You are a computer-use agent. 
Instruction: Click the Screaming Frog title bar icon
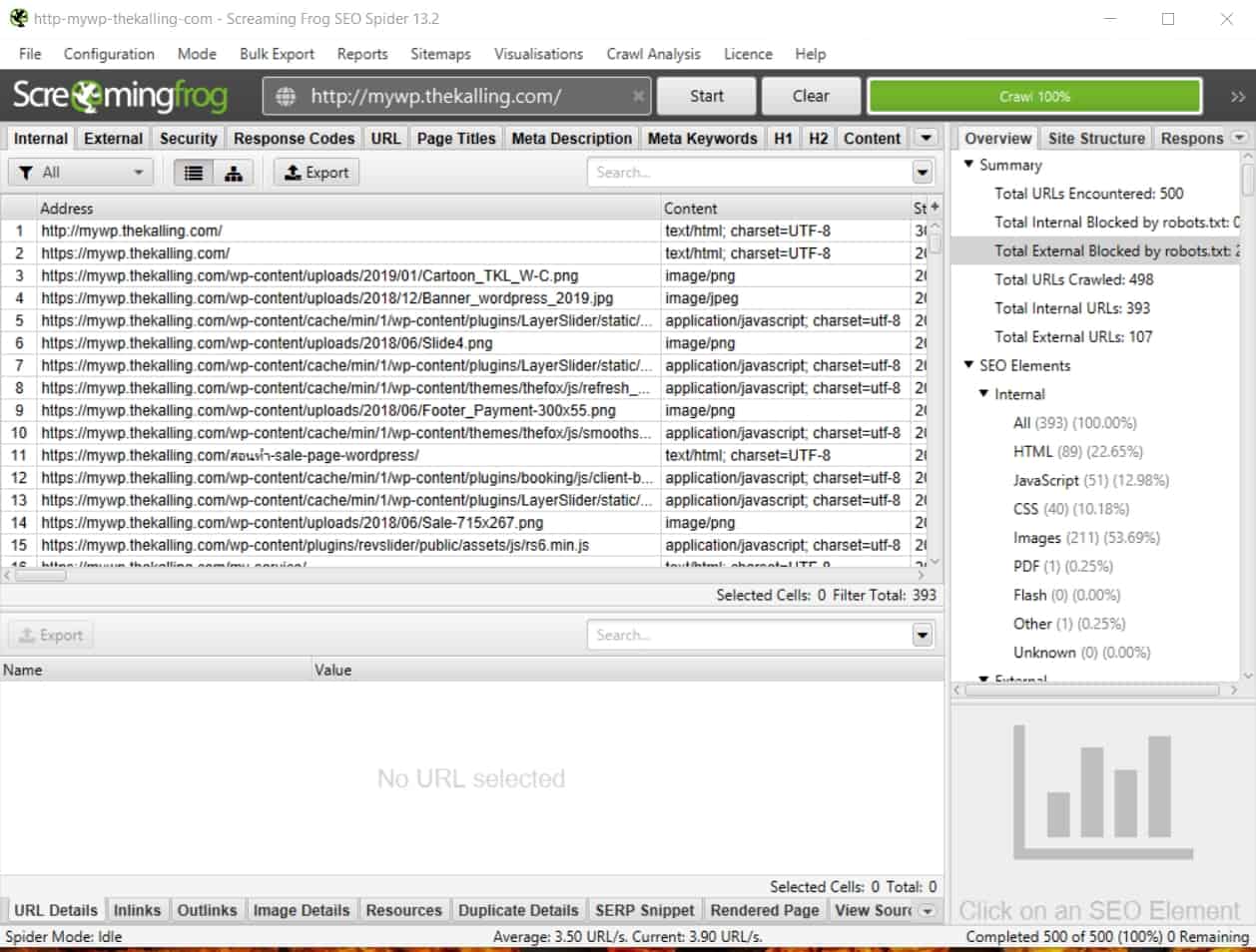point(18,18)
